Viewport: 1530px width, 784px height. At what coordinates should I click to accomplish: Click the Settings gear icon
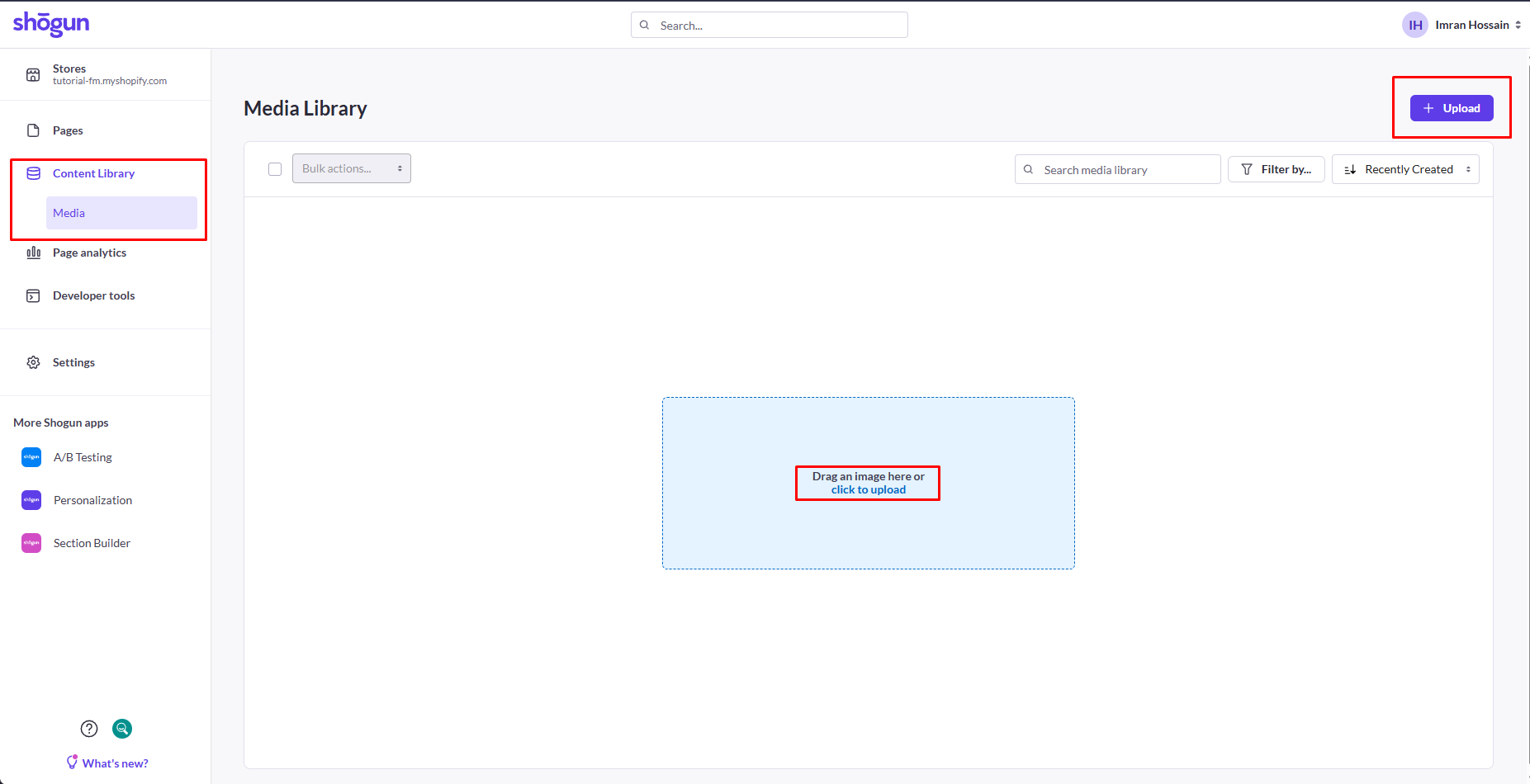(33, 362)
